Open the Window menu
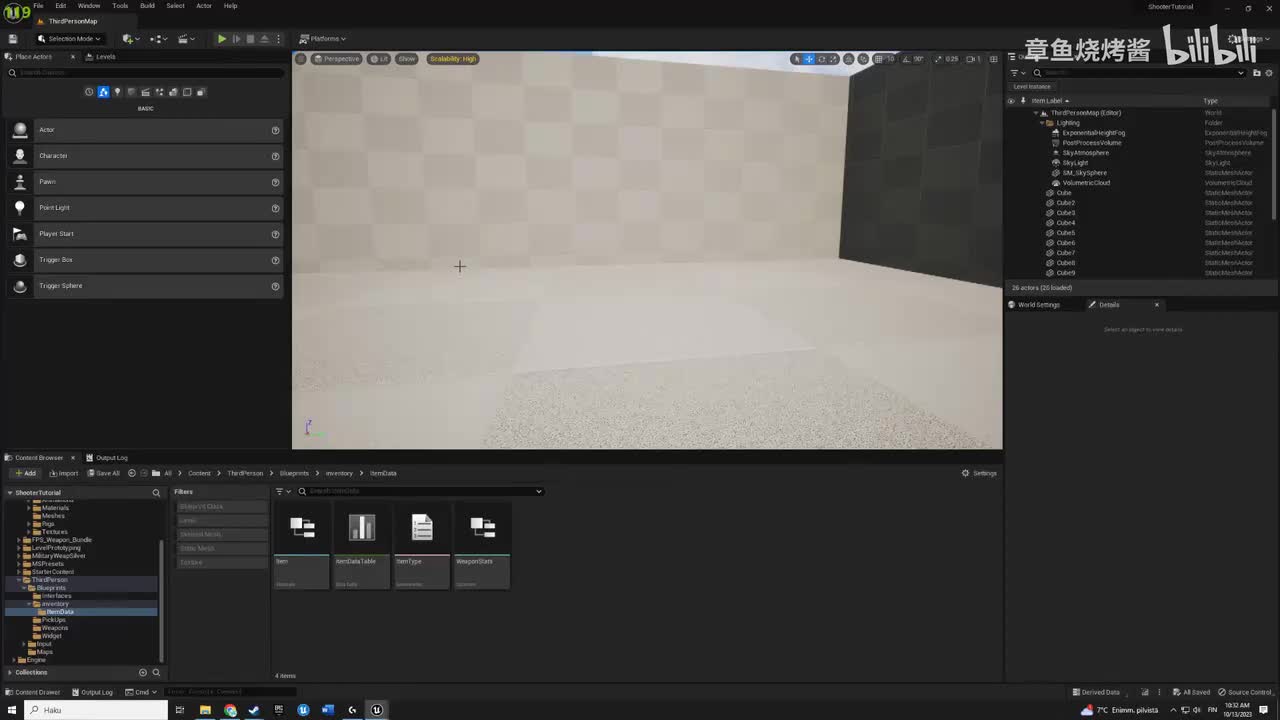The image size is (1280, 720). pos(89,6)
